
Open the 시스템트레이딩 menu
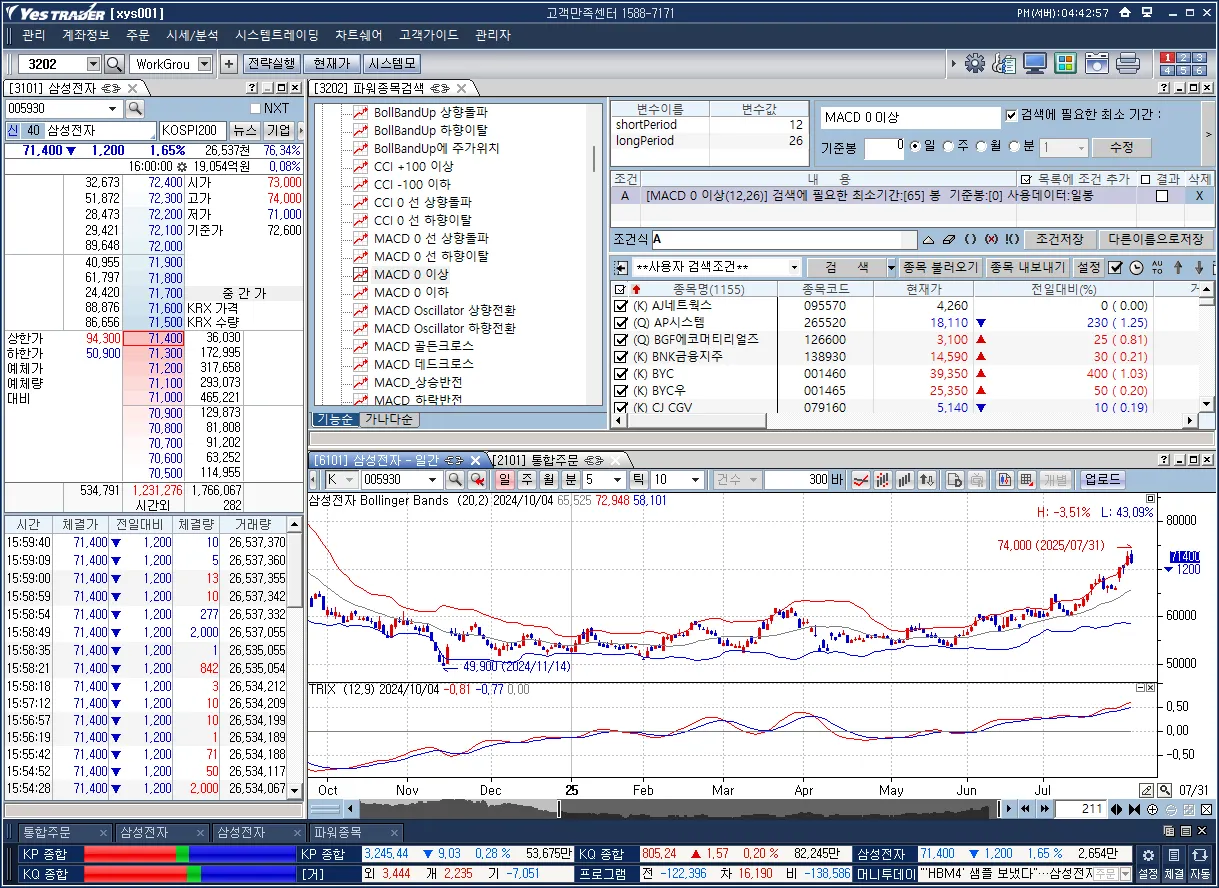point(277,35)
